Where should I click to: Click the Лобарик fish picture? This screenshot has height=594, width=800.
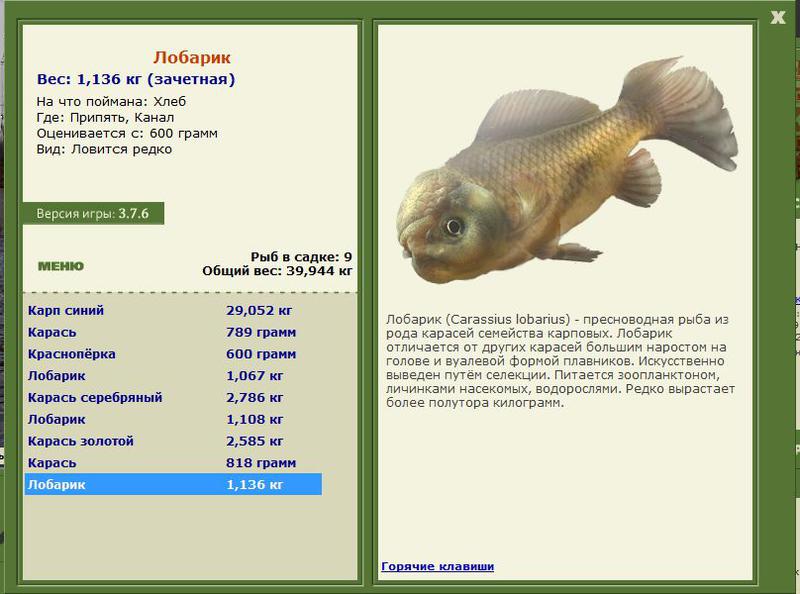(567, 170)
